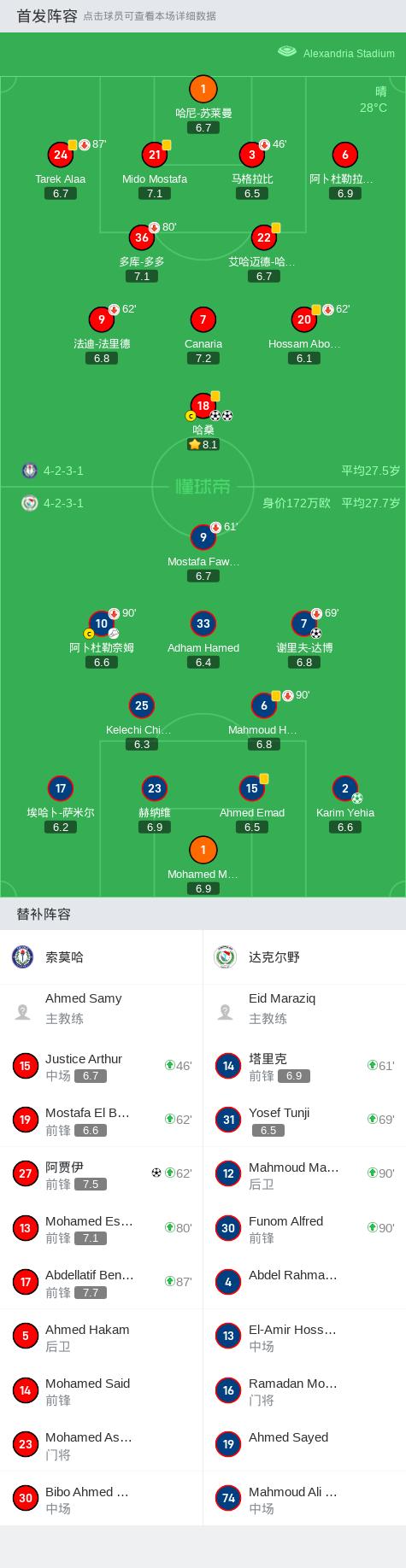View coach Eid Maraziq profile
Image resolution: width=406 pixels, height=1568 pixels.
coord(304,1008)
